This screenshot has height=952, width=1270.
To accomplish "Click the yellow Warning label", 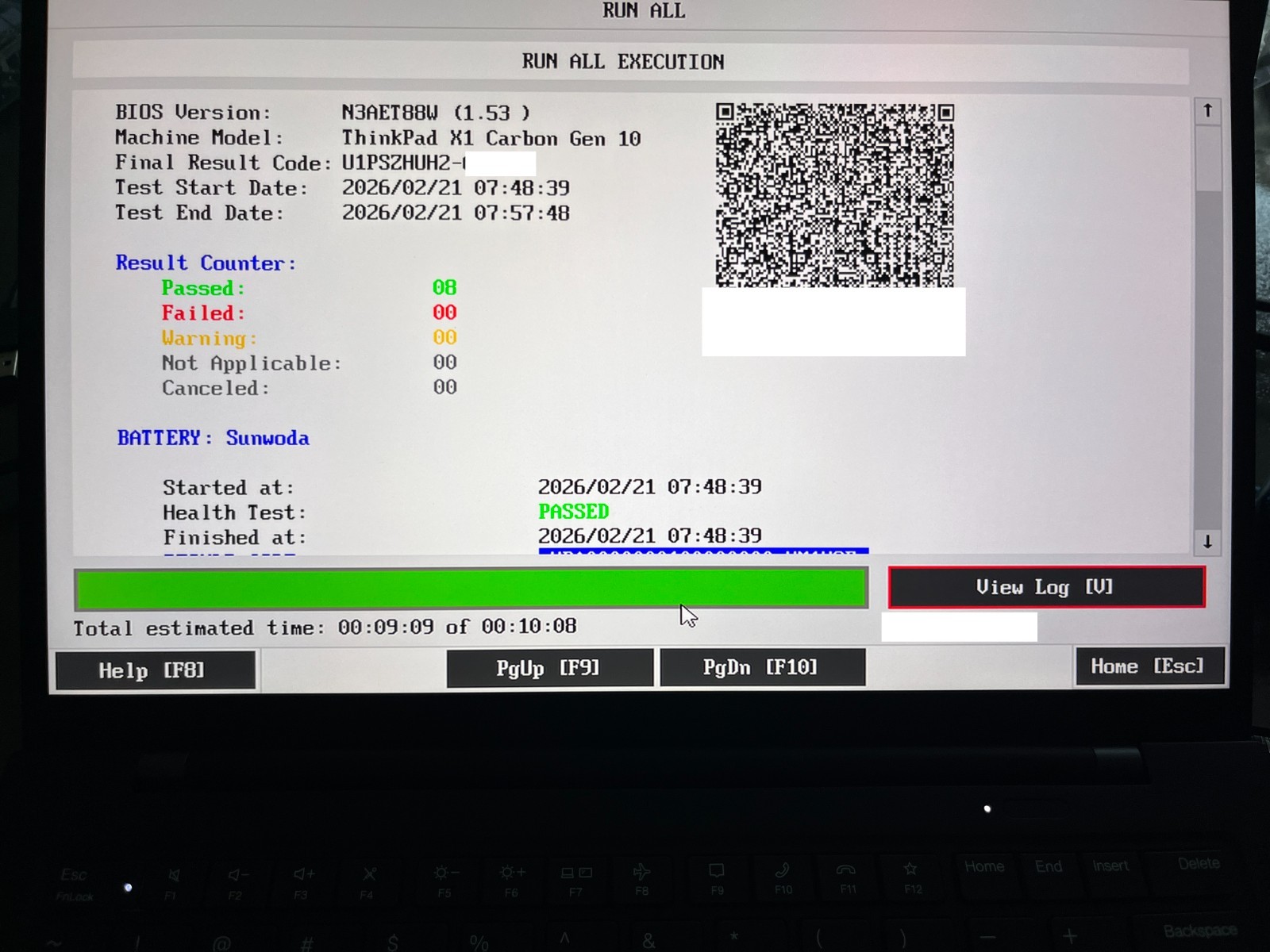I will coord(210,338).
